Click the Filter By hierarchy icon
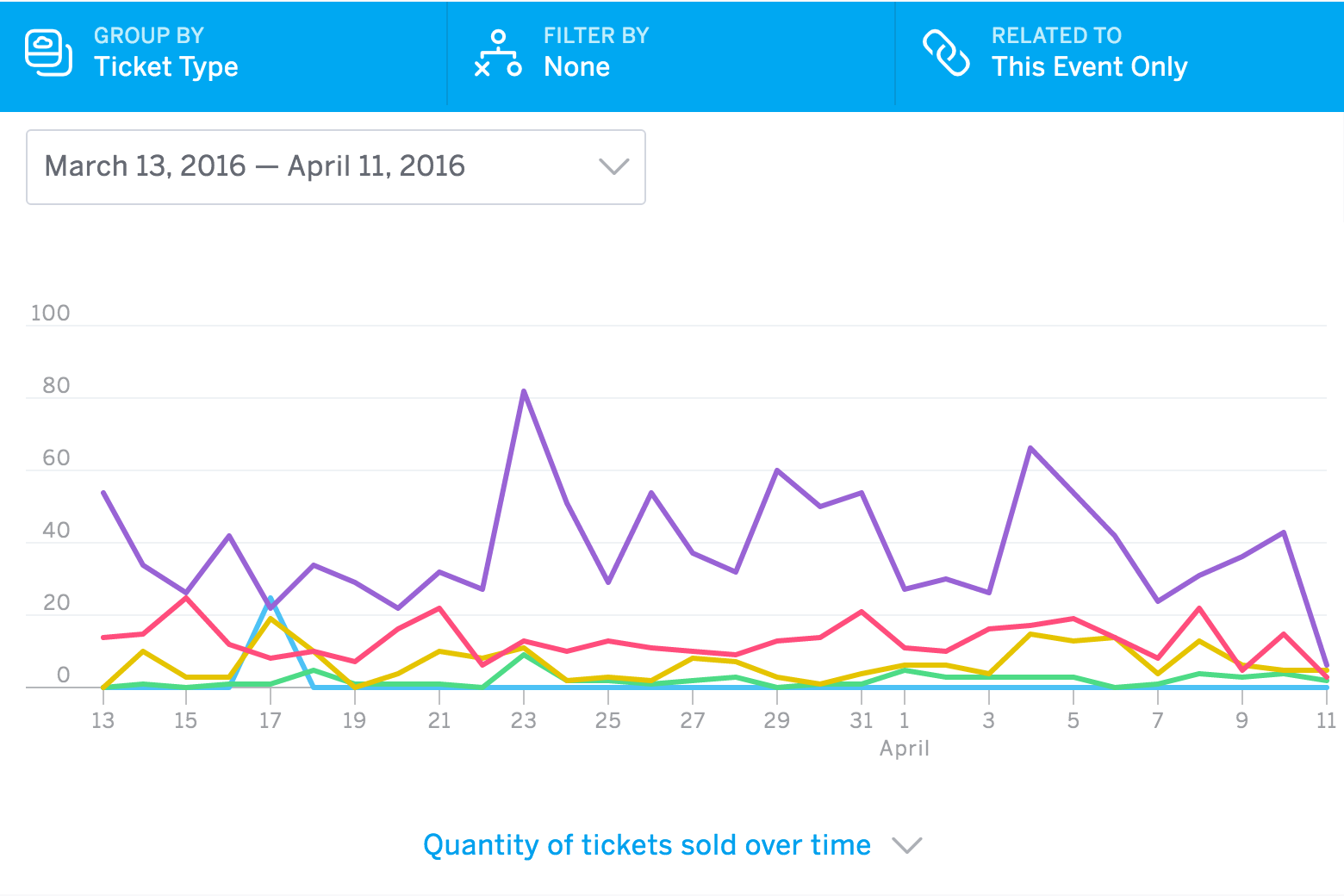 click(x=498, y=53)
